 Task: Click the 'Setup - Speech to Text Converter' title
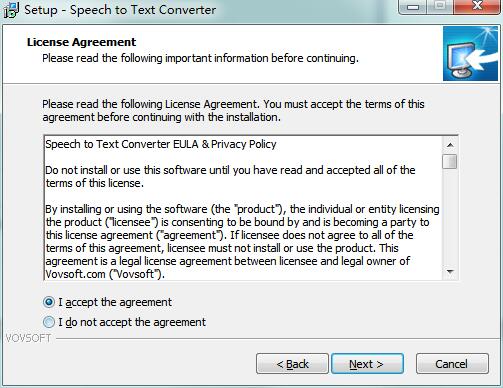pyautogui.click(x=120, y=10)
